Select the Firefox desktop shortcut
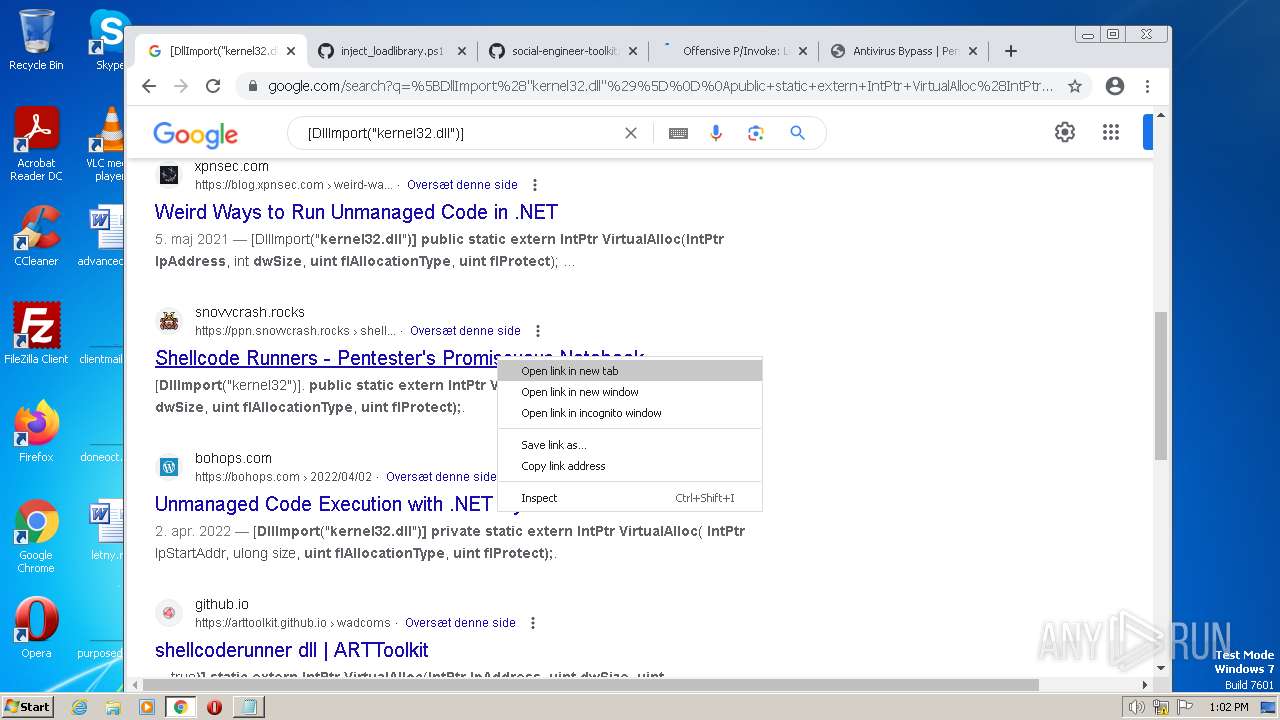Image resolution: width=1280 pixels, height=720 pixels. coord(36,432)
